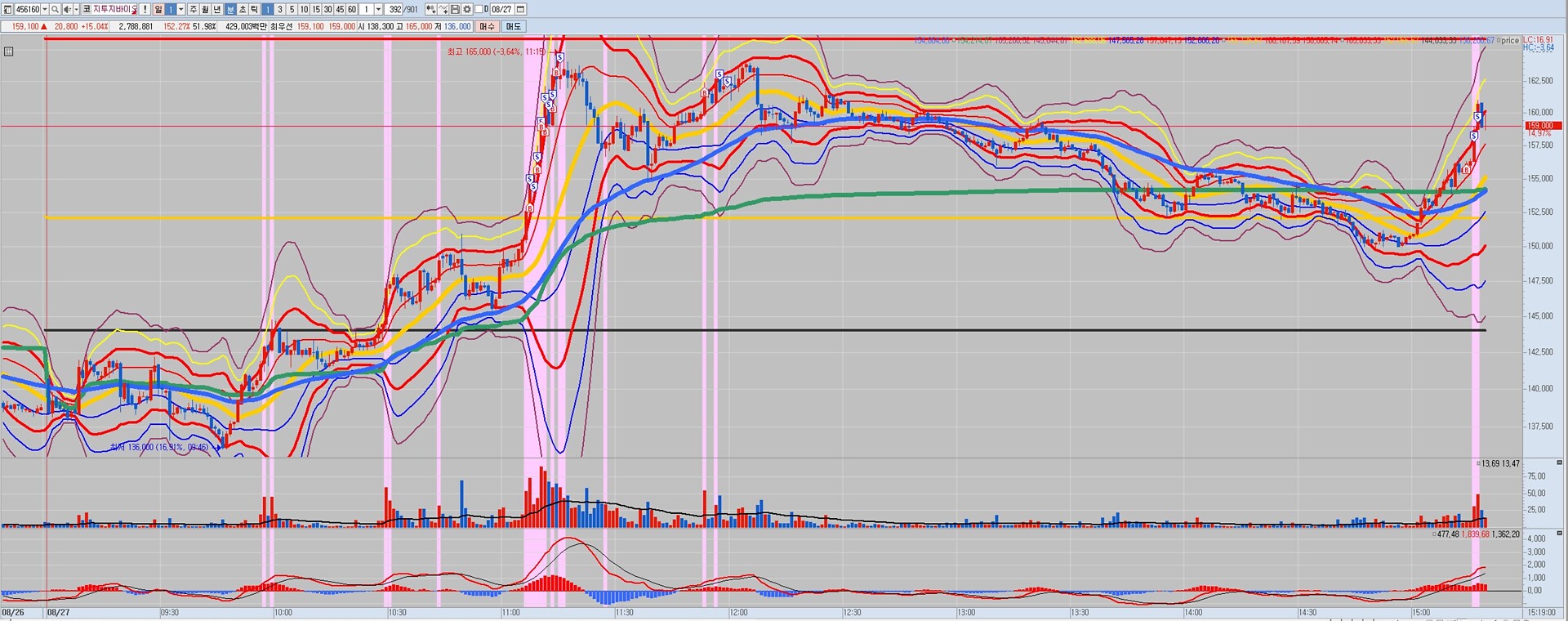Click the speaker-arrow history icon

click(x=66, y=9)
